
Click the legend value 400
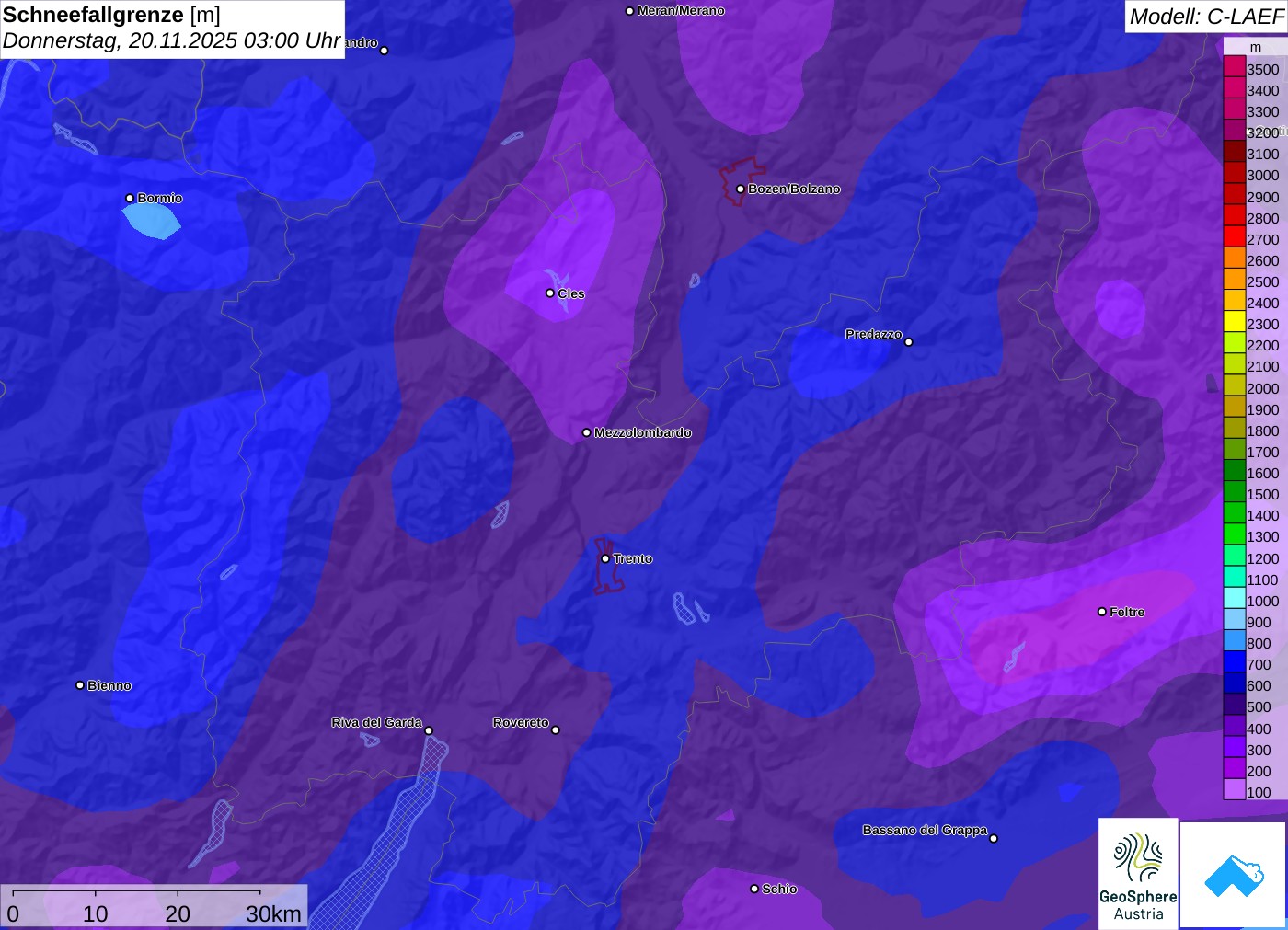[1259, 729]
